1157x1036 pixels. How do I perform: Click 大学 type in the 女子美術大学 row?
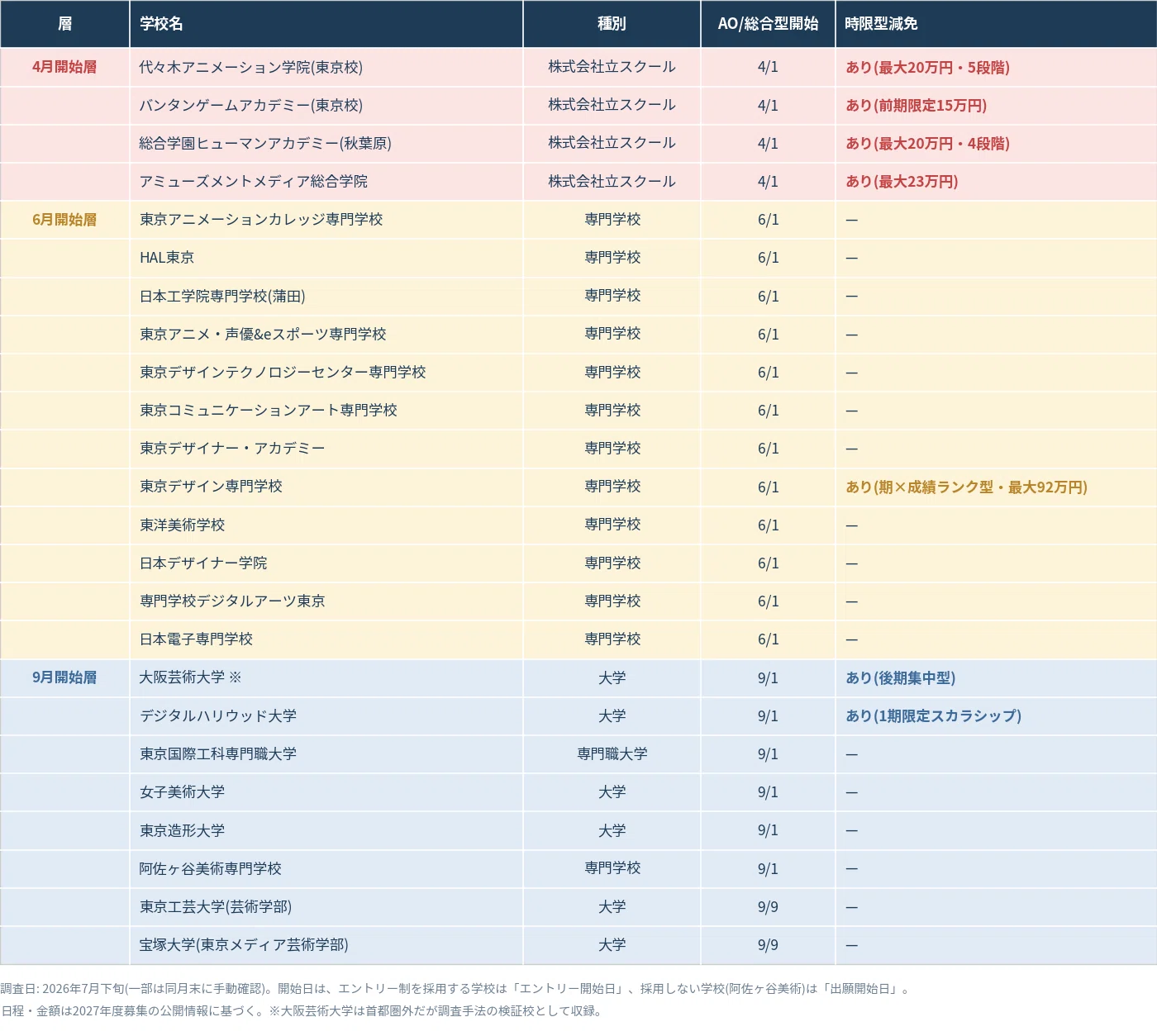click(x=612, y=792)
